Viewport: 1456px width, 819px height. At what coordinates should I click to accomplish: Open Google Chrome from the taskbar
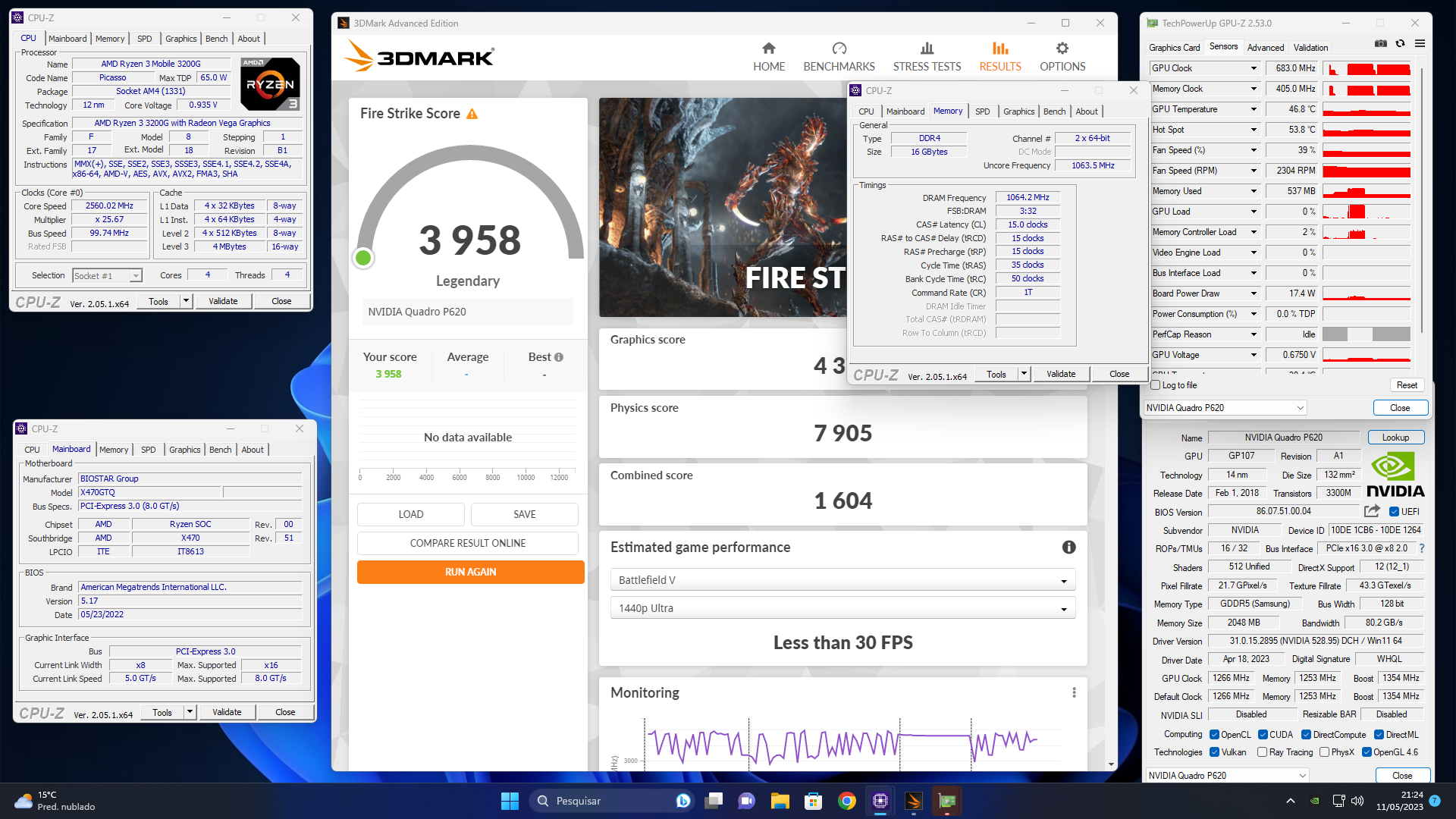pos(847,801)
